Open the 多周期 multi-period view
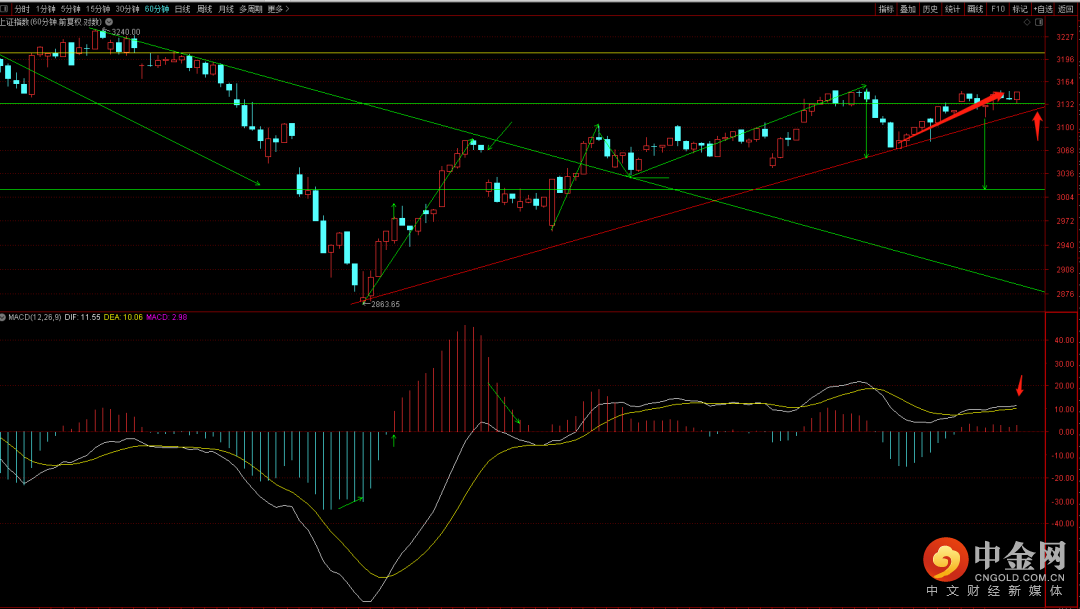The width and height of the screenshot is (1080, 609). coord(251,9)
